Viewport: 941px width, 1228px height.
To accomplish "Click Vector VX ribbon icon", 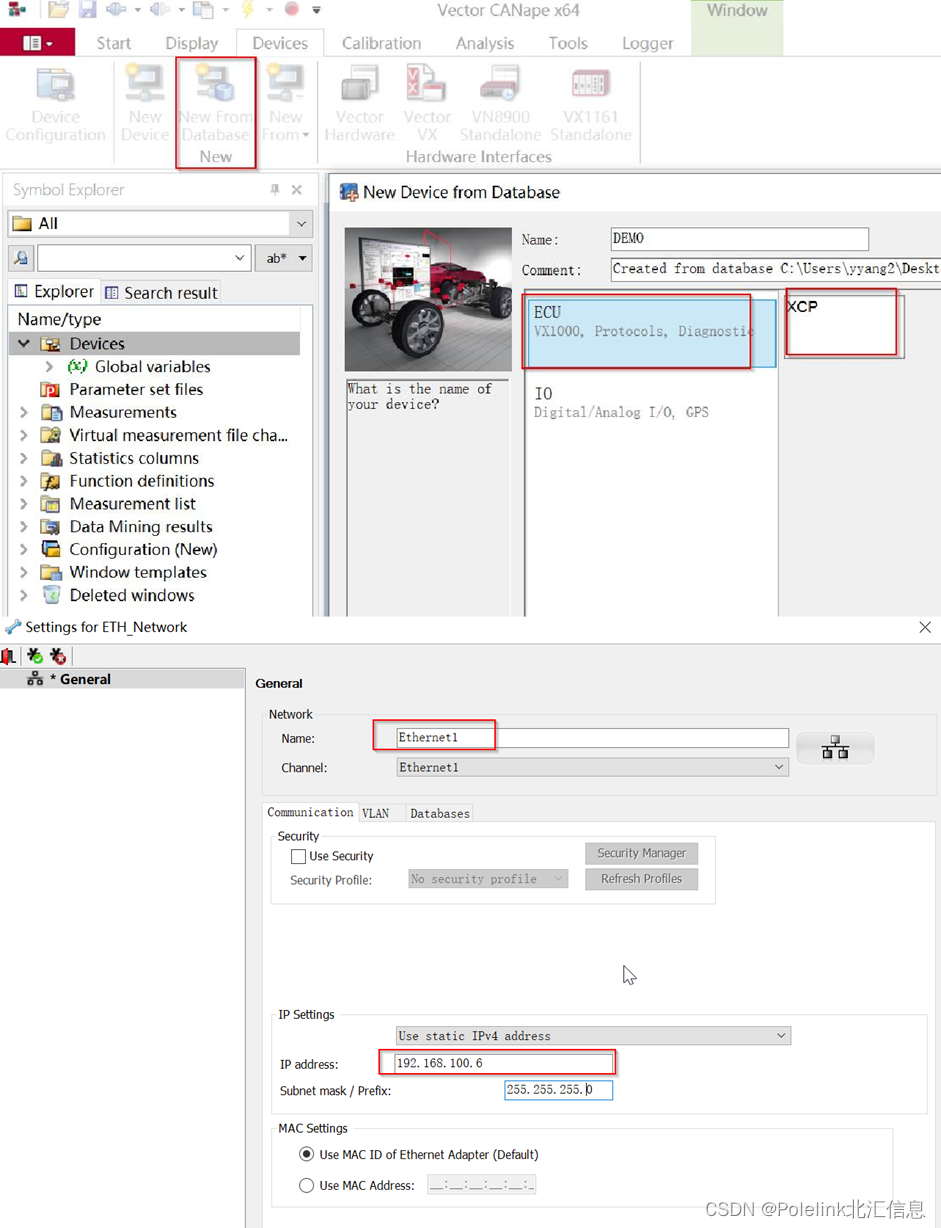I will (x=427, y=105).
